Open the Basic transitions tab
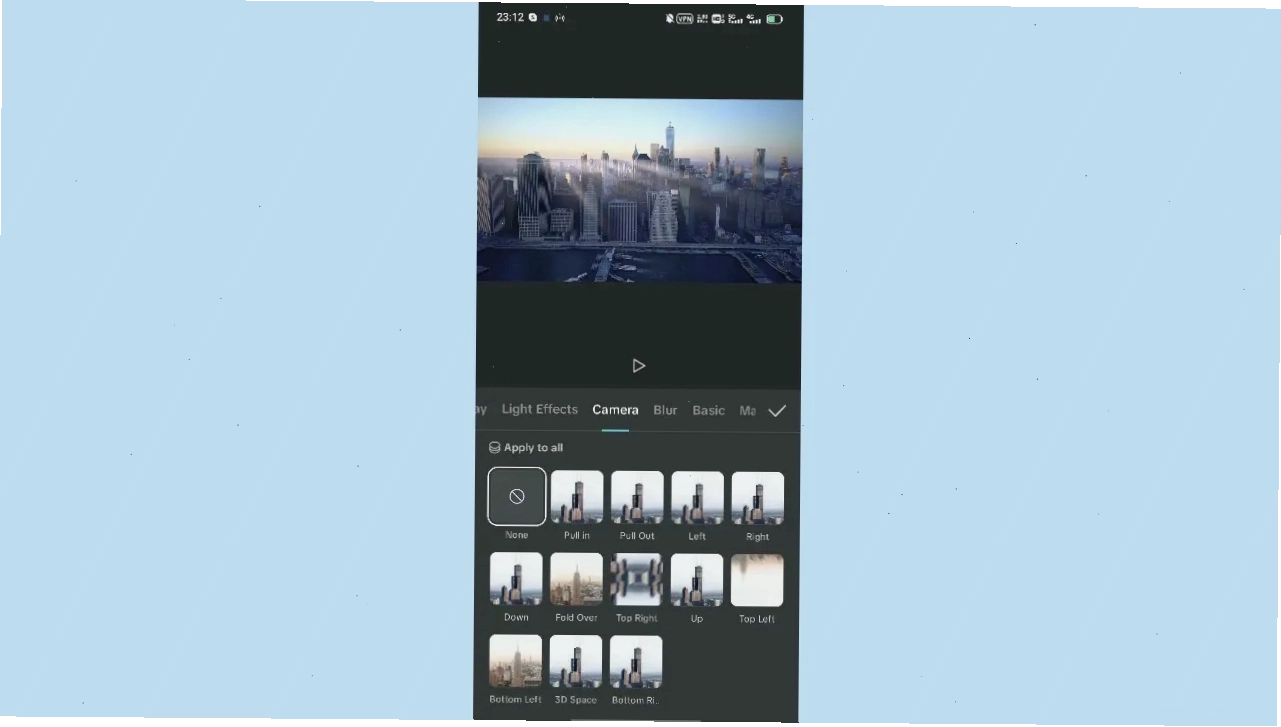This screenshot has width=1281, height=727. [709, 410]
